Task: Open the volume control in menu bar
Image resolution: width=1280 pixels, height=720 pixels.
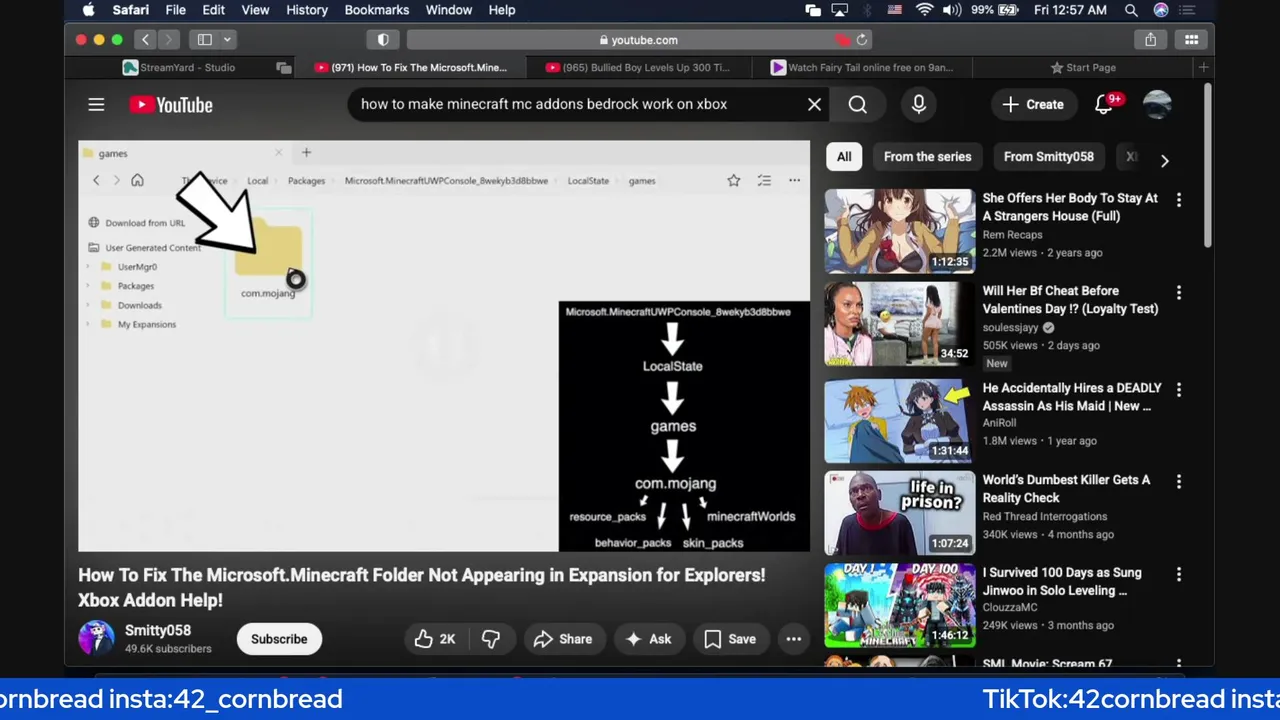Action: pos(951,10)
